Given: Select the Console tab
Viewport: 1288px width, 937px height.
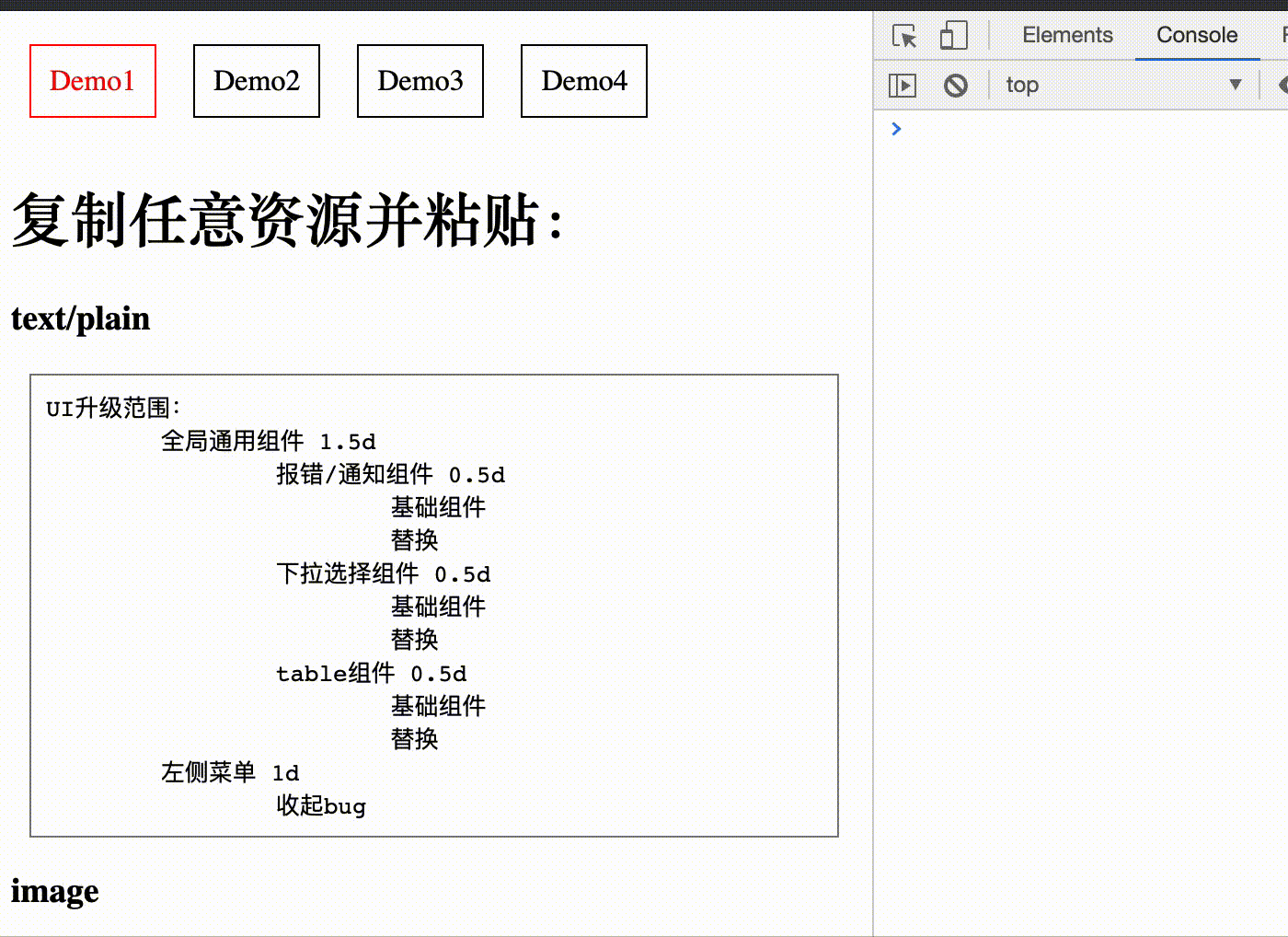Looking at the screenshot, I should [1196, 35].
